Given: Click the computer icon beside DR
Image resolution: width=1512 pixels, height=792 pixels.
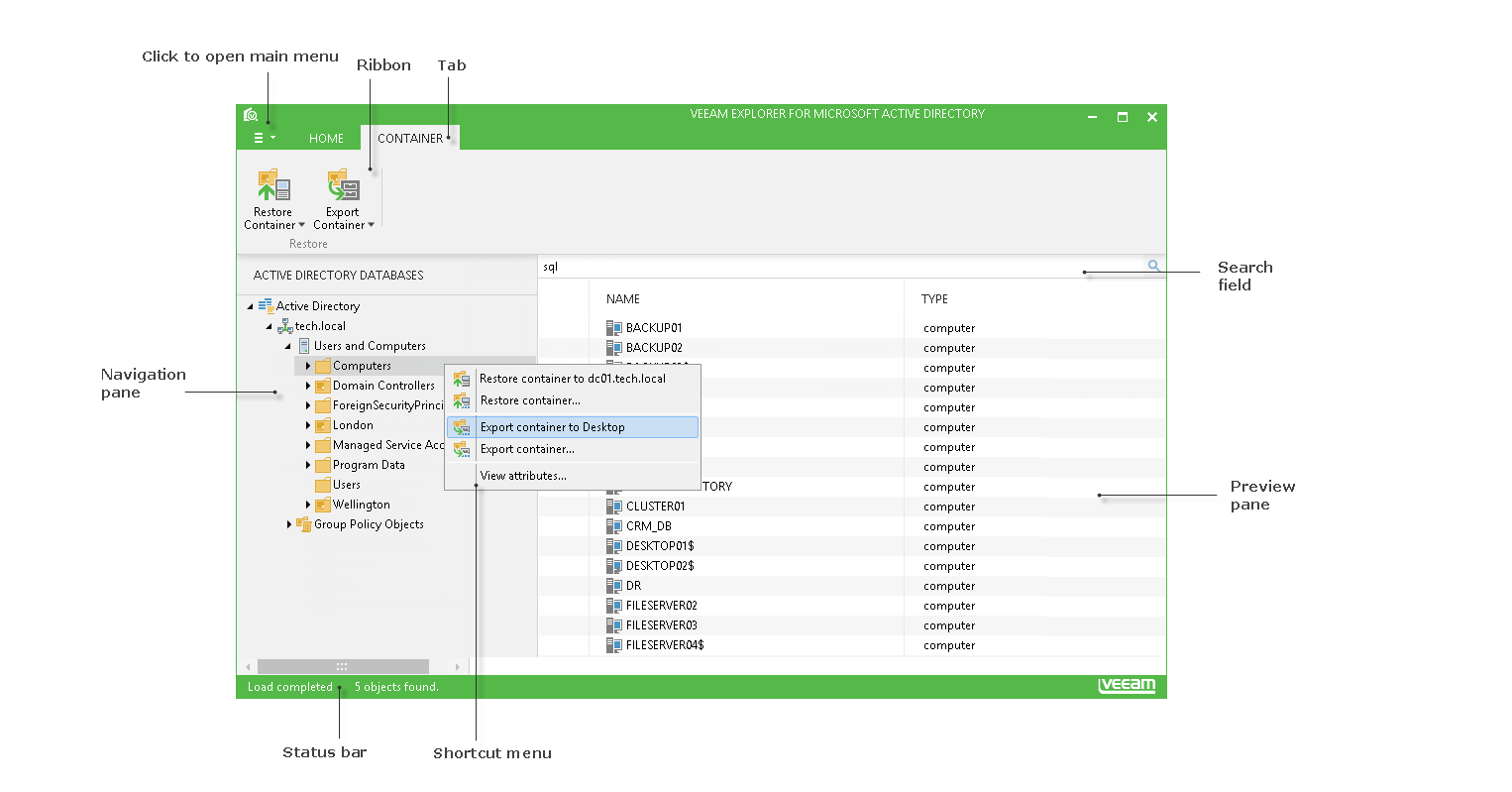Looking at the screenshot, I should coord(614,586).
